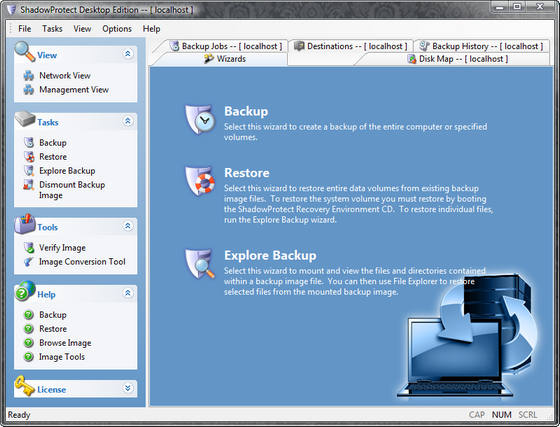Image resolution: width=560 pixels, height=427 pixels.
Task: Click the green Backup help icon
Action: (x=29, y=315)
